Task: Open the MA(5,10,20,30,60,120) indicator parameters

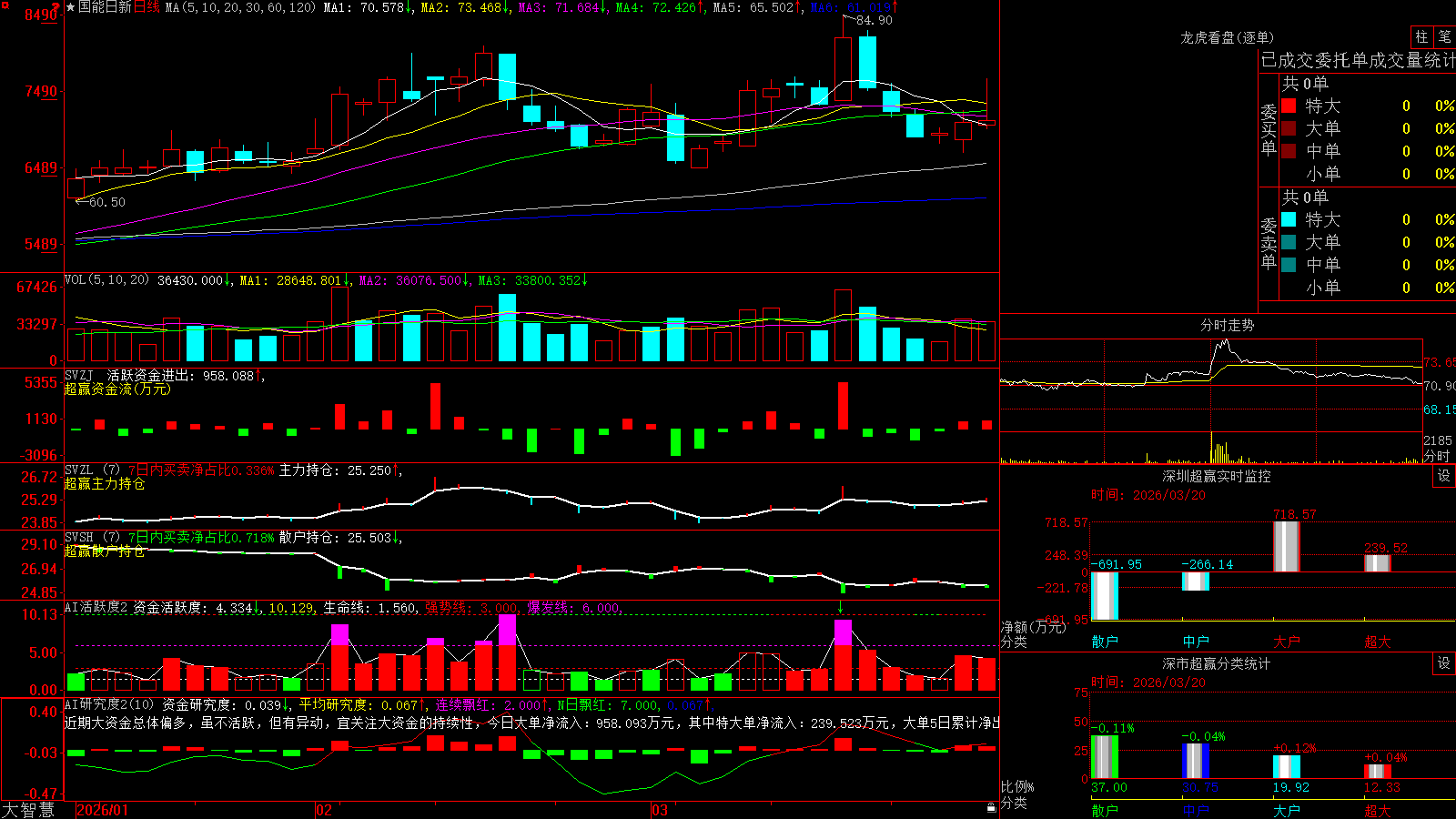Action: click(x=240, y=7)
